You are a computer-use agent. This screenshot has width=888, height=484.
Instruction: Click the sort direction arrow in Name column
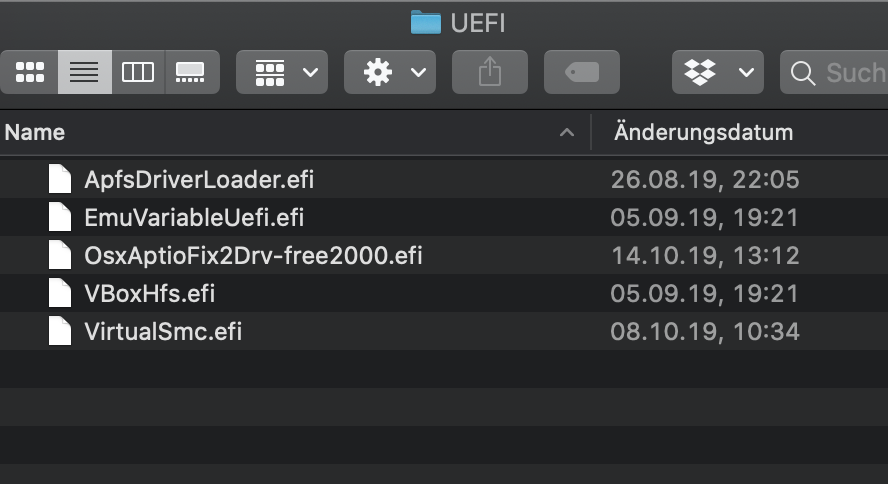567,132
